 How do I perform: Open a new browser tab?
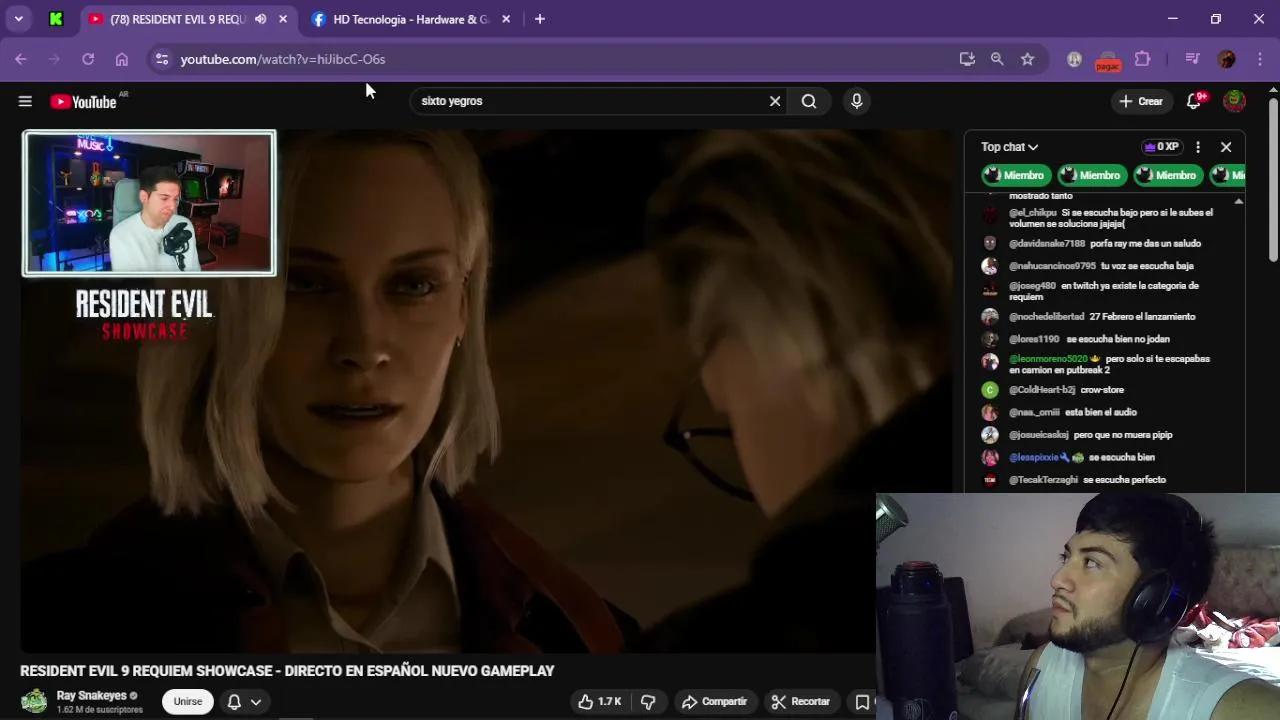(540, 19)
